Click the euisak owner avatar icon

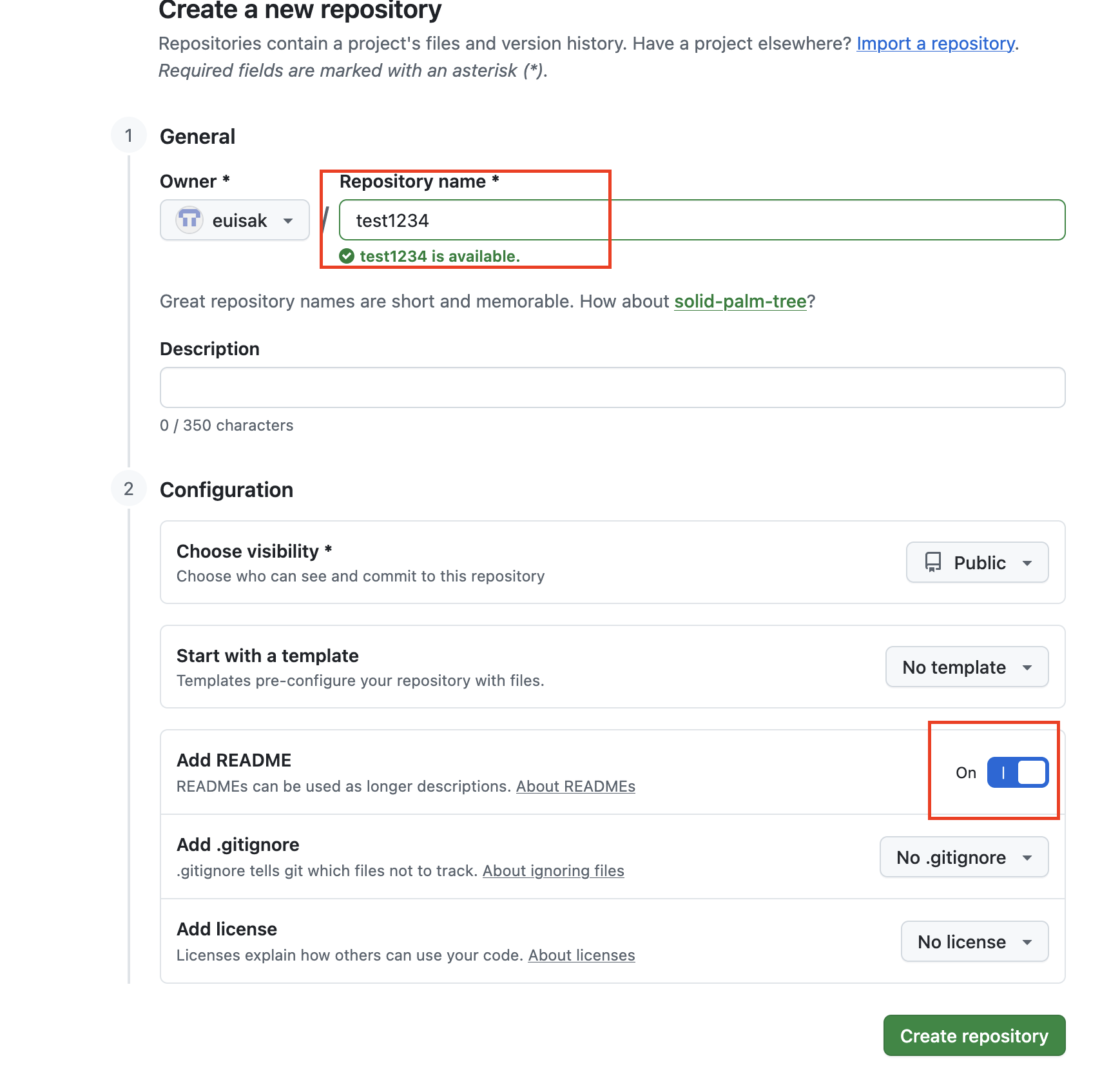189,220
